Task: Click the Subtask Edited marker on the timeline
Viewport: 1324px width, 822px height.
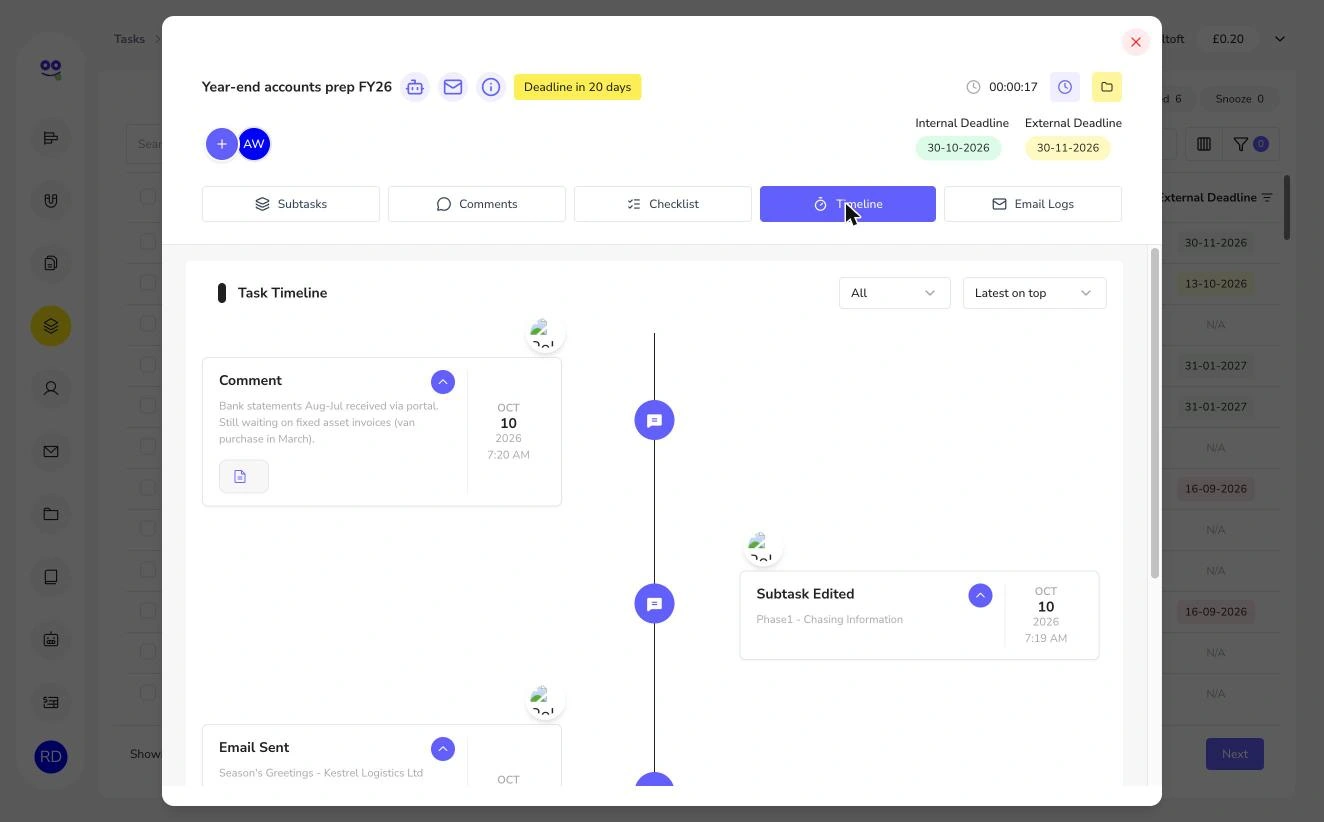Action: tap(655, 604)
